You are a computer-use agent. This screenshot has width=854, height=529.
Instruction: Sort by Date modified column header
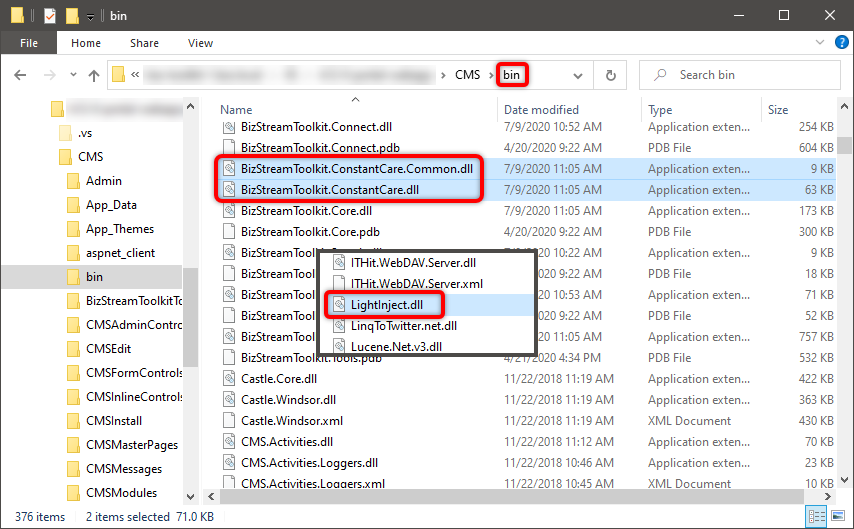pos(541,110)
